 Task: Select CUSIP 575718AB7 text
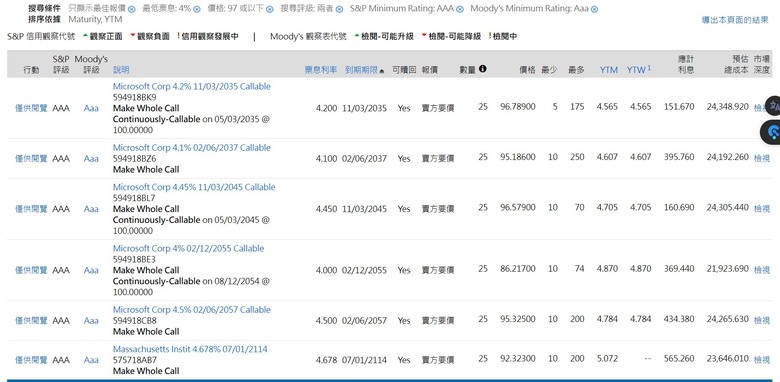click(x=134, y=360)
